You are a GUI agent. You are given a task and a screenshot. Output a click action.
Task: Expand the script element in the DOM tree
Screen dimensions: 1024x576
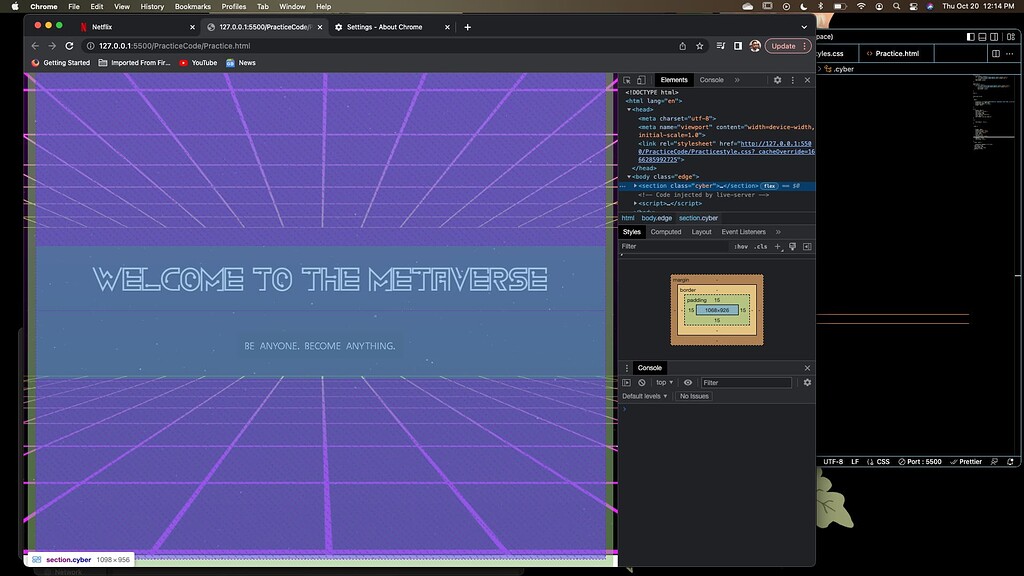(x=634, y=204)
